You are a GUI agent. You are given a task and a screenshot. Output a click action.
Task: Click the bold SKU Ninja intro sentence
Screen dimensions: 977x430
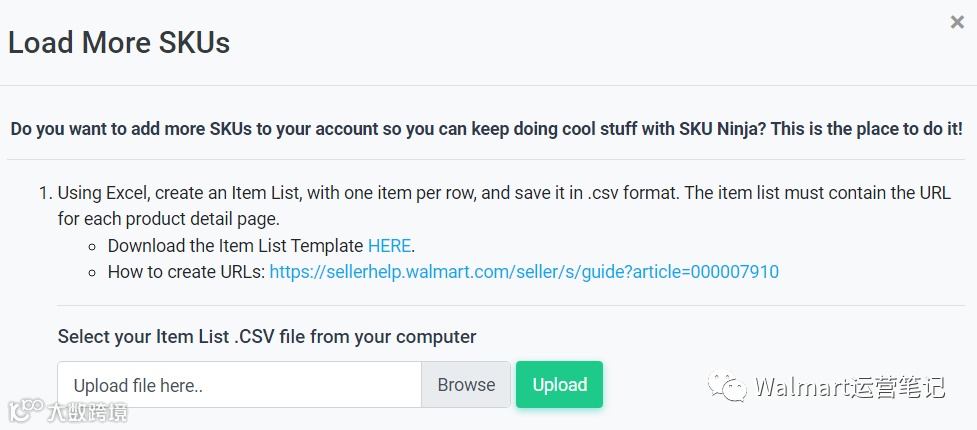coord(486,130)
